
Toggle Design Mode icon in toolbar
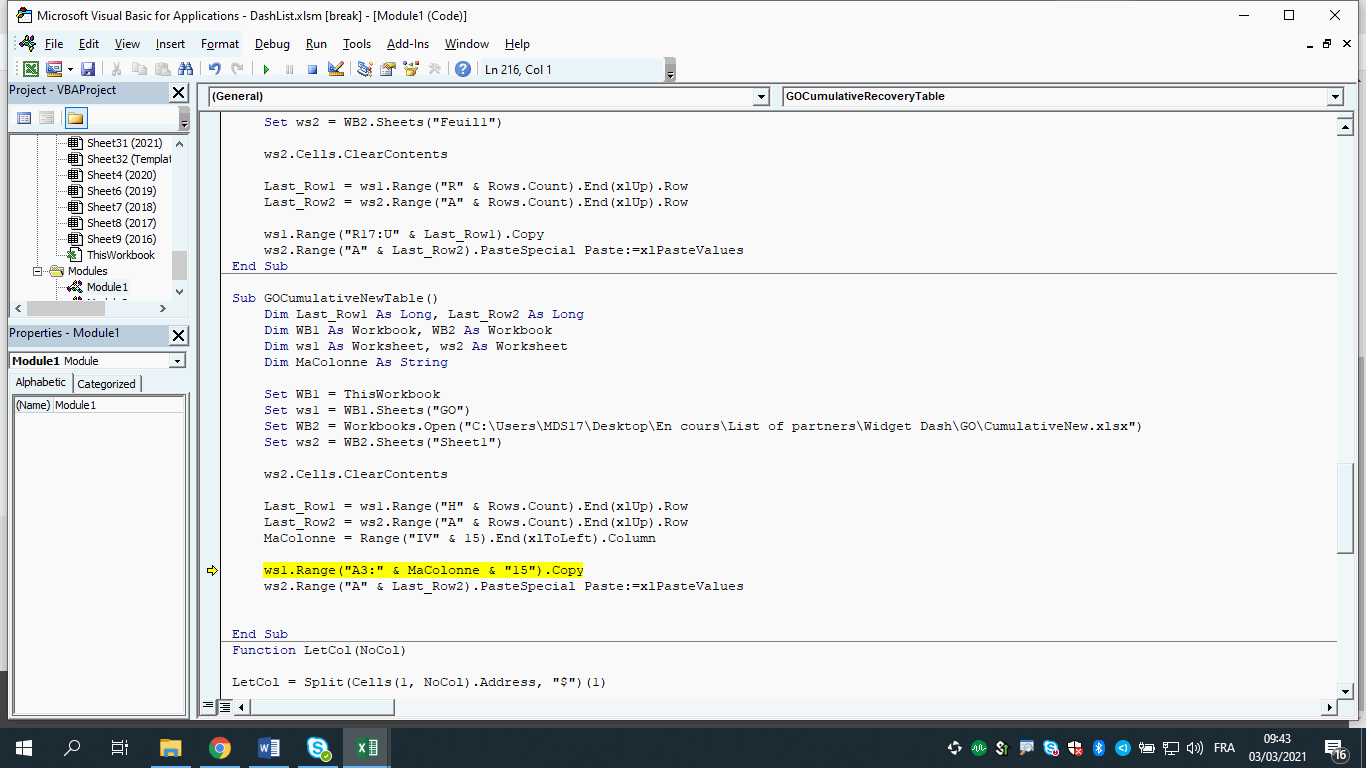pyautogui.click(x=336, y=69)
